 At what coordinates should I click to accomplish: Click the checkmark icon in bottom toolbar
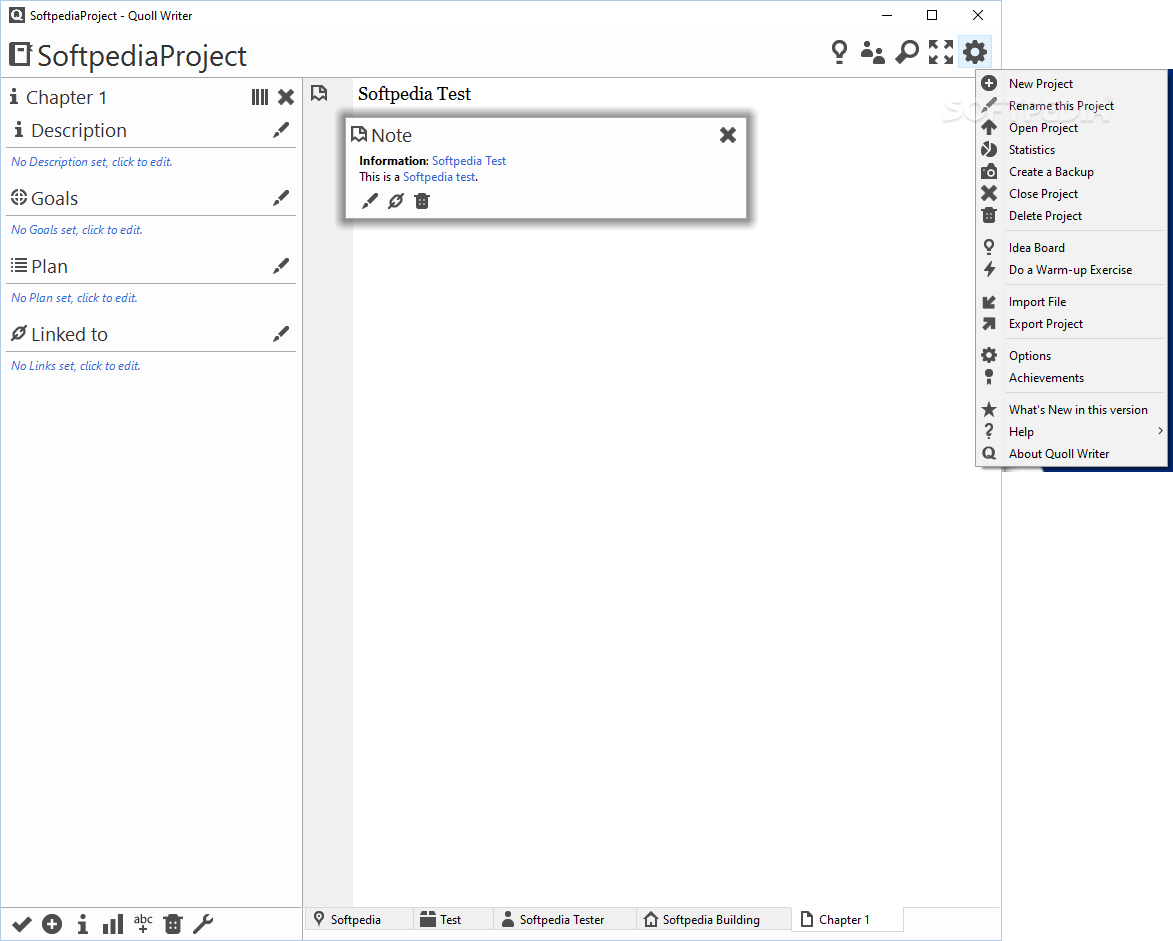point(22,925)
